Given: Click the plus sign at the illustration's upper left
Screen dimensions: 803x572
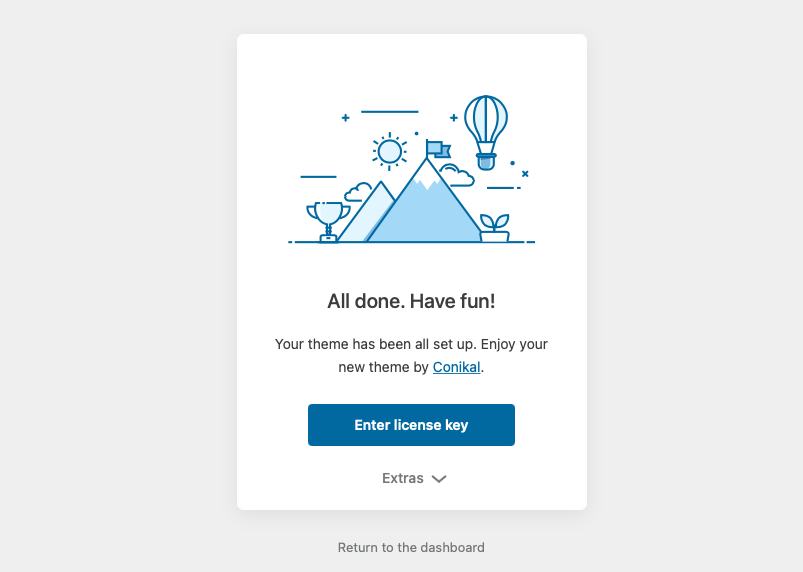Looking at the screenshot, I should point(345,118).
